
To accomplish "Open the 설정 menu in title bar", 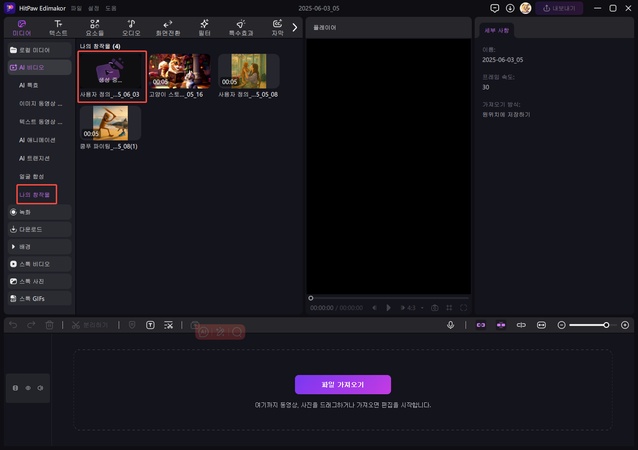I will 94,8.
